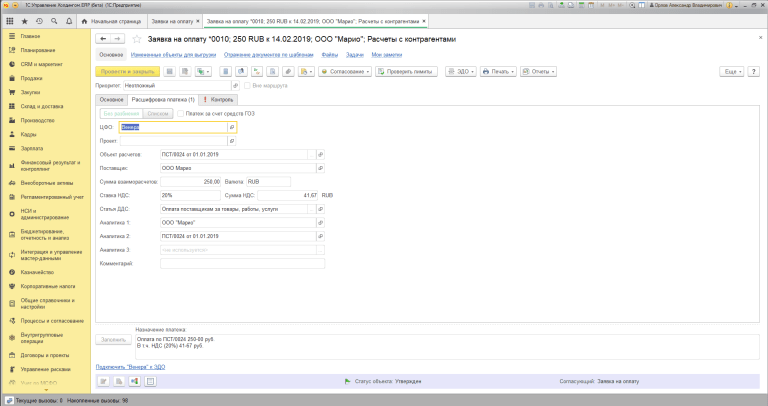Open Статья ДДС value magnifier button

click(321, 209)
